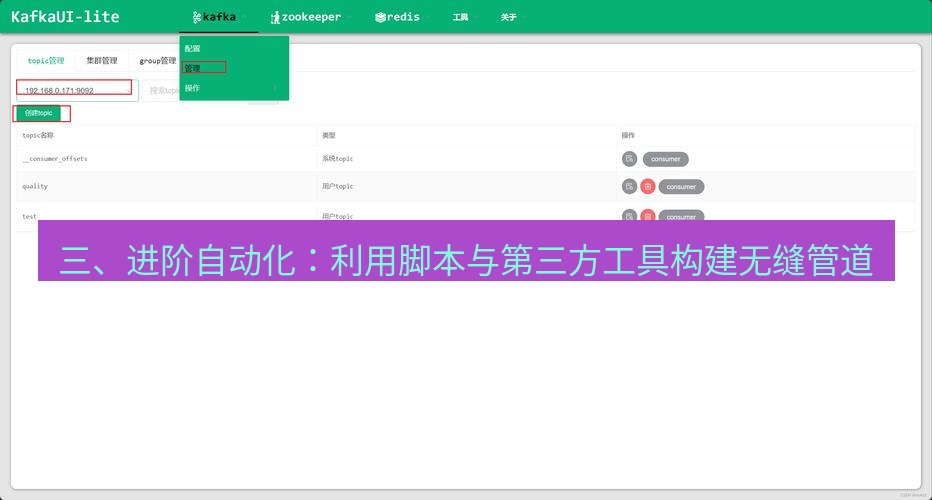Click the zookeeper keeper icon
Viewport: 932px width, 500px height.
(x=275, y=18)
